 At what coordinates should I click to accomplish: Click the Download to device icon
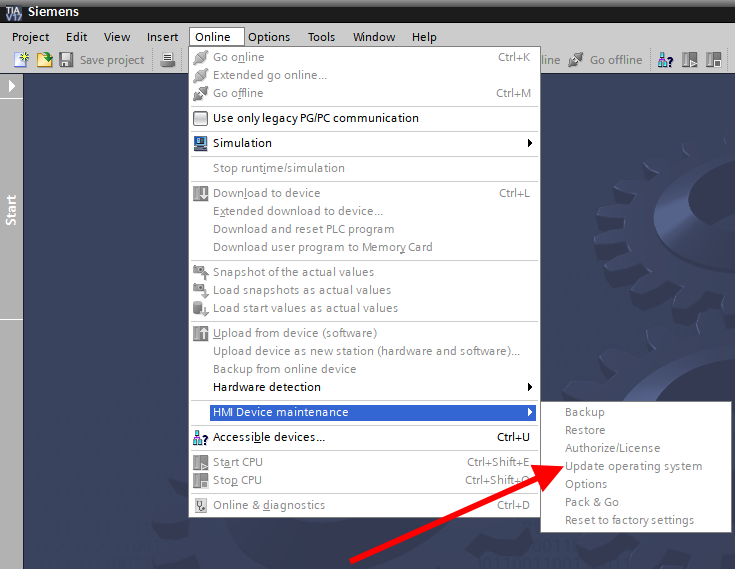click(x=201, y=193)
